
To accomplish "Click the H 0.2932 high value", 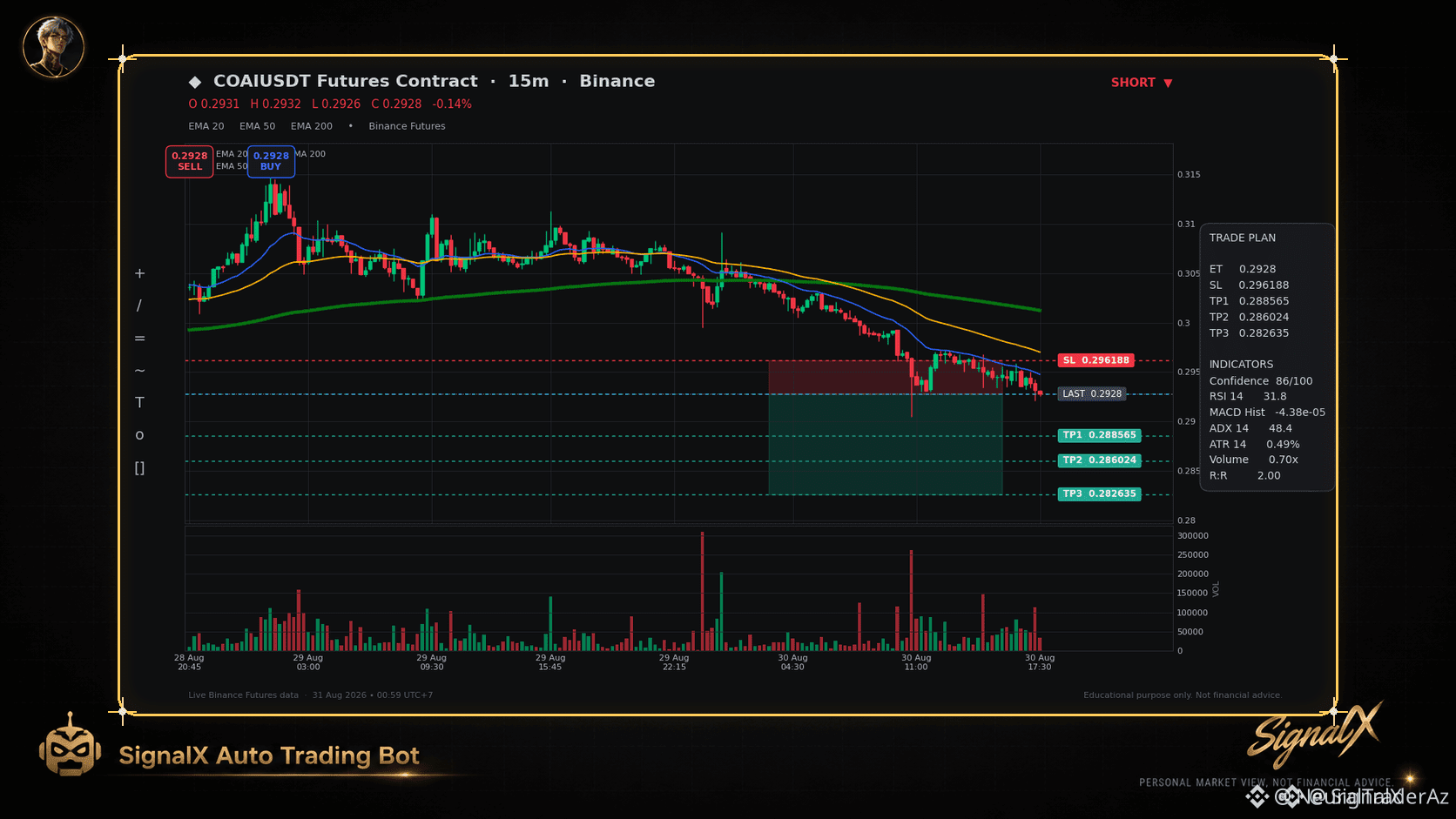I will pos(275,104).
